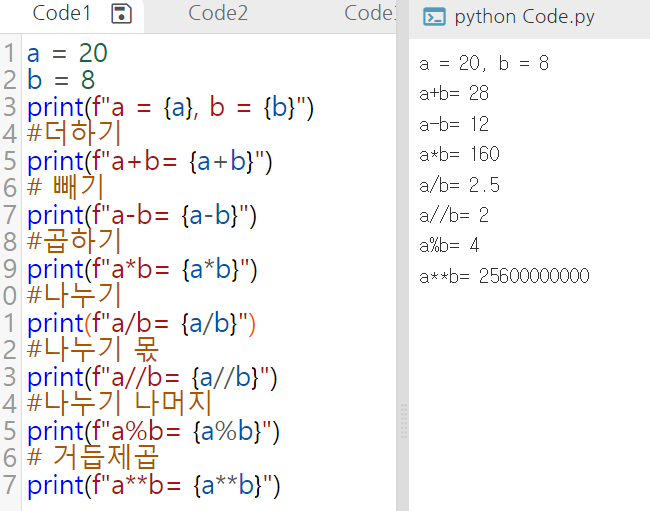Click line number 1 in the gutter
Image resolution: width=650 pixels, height=511 pixels.
click(10, 53)
